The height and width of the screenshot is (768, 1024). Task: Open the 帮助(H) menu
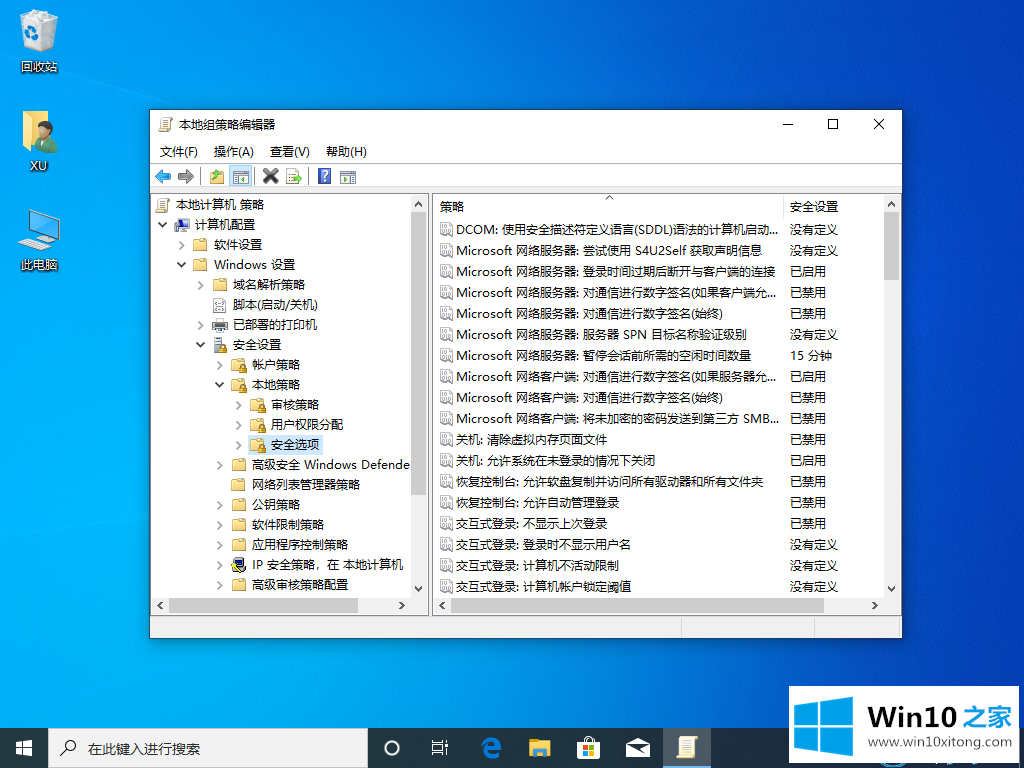(x=346, y=152)
